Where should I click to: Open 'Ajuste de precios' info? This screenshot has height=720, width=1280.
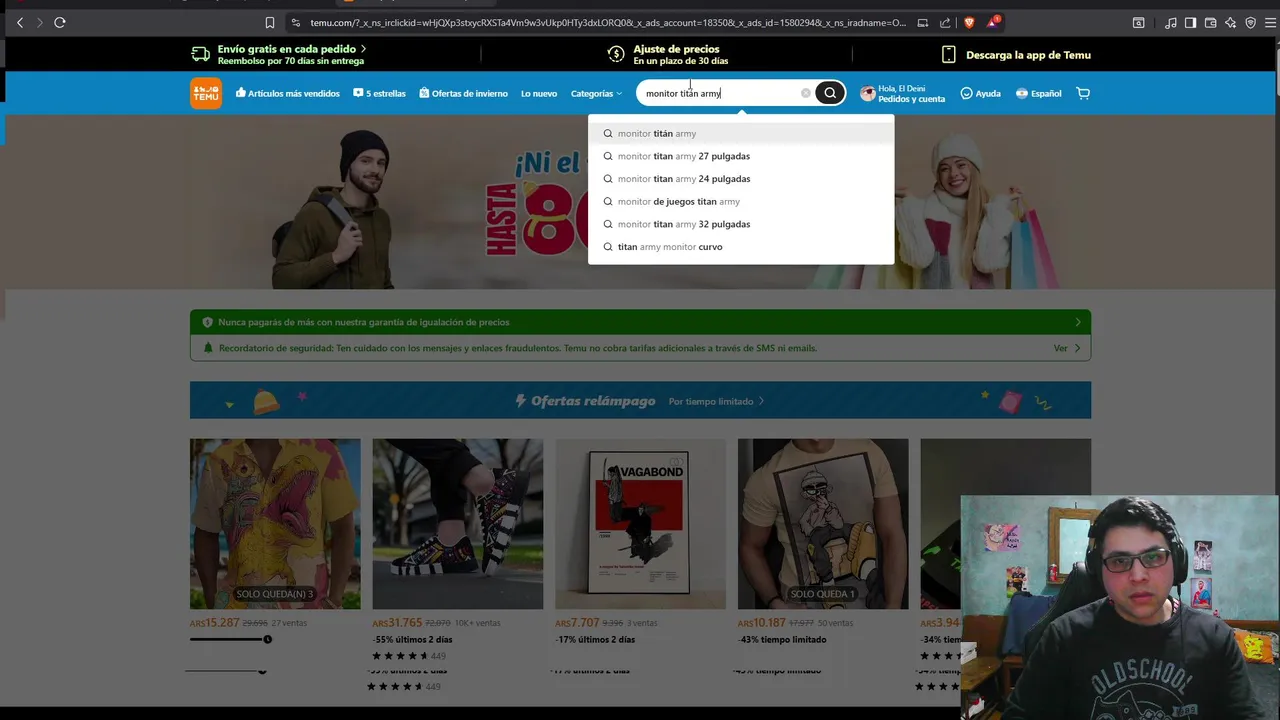coord(668,54)
